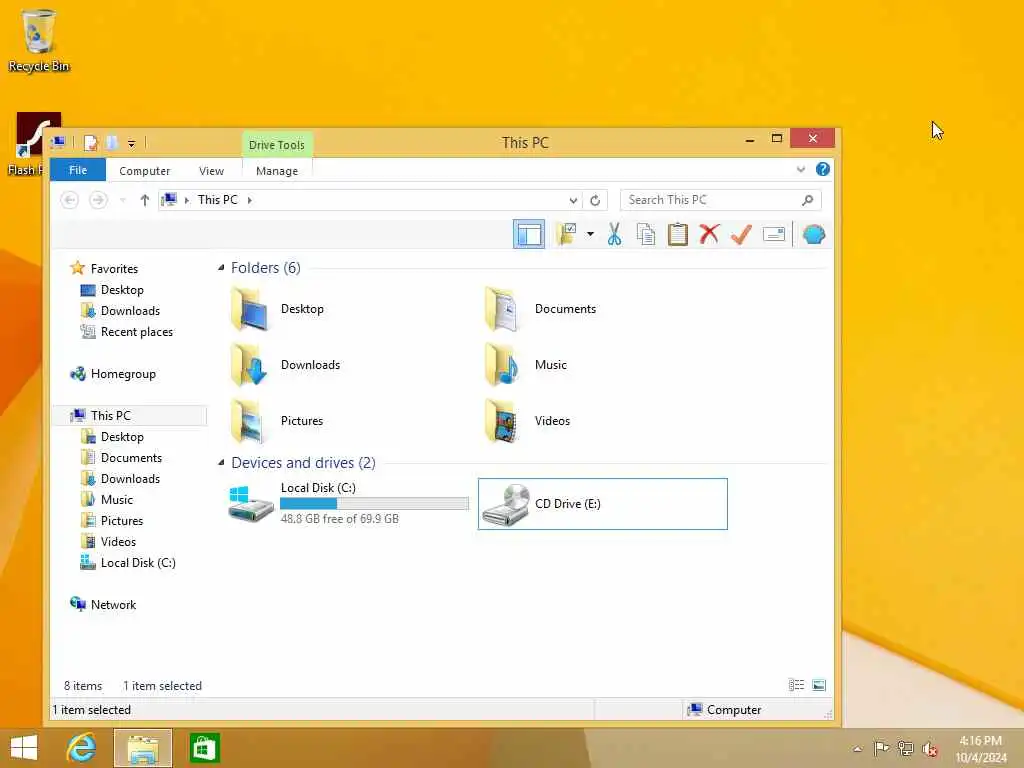
Task: Click the Local Disk (C:) usage bar
Action: click(374, 504)
